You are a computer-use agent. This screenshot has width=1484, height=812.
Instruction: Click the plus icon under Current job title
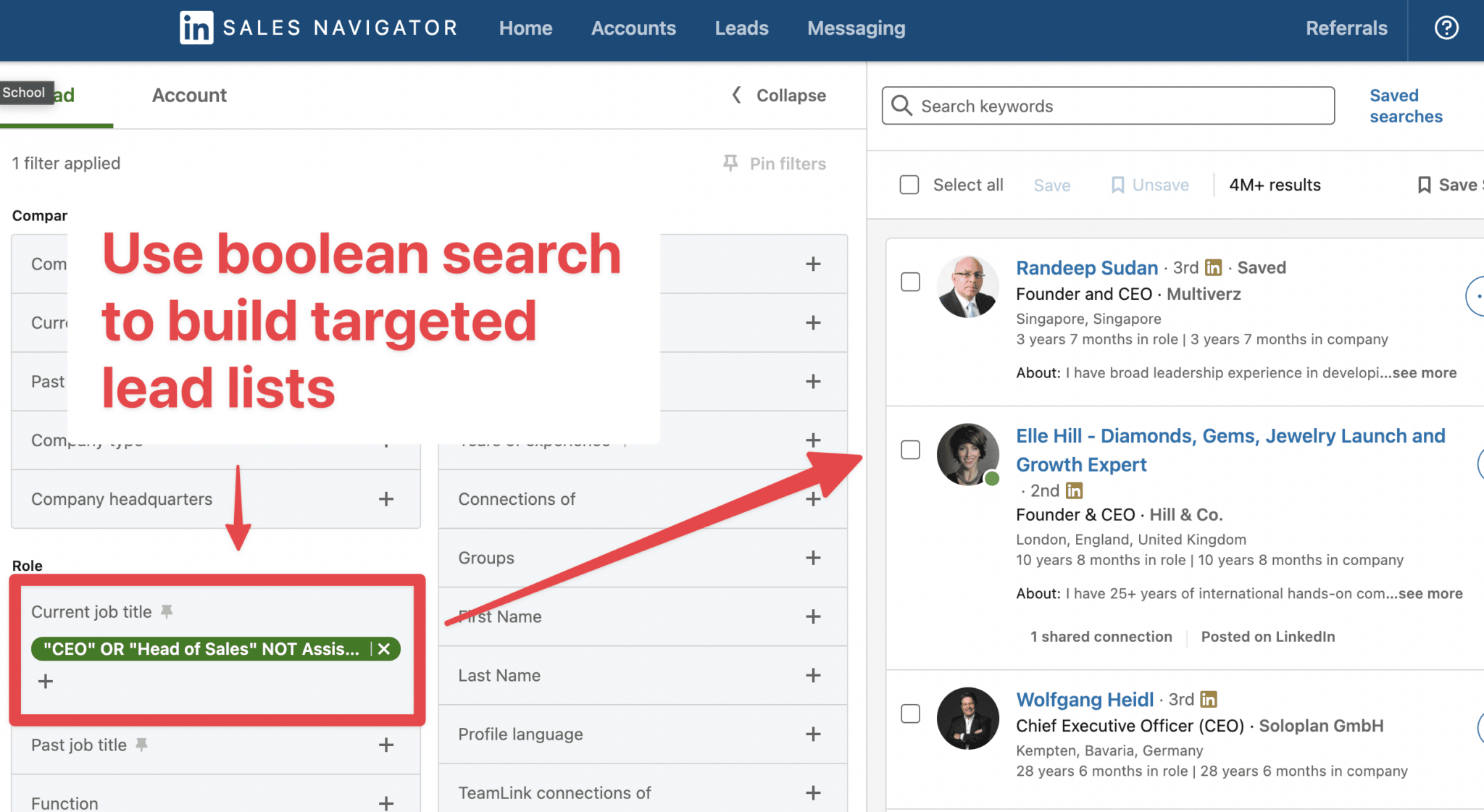(x=46, y=680)
